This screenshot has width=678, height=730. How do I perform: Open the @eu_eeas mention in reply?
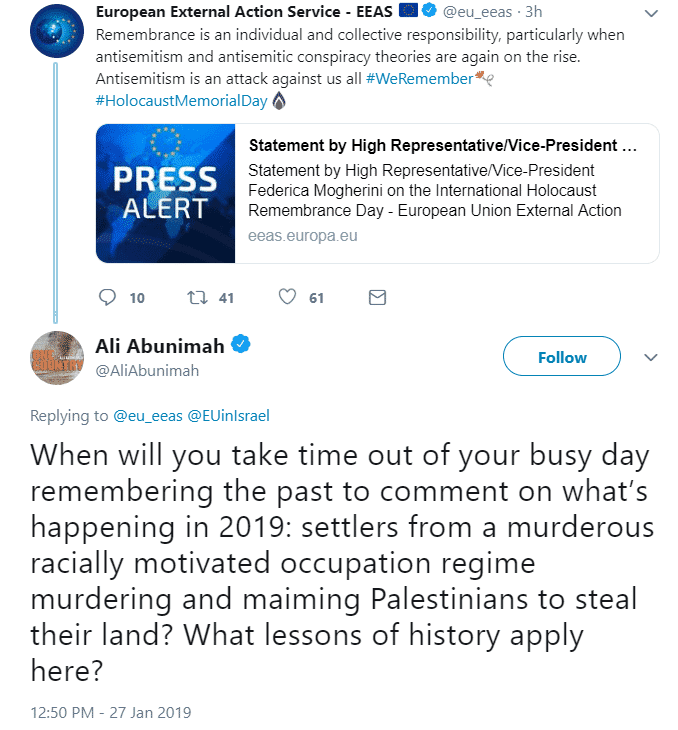tap(148, 415)
